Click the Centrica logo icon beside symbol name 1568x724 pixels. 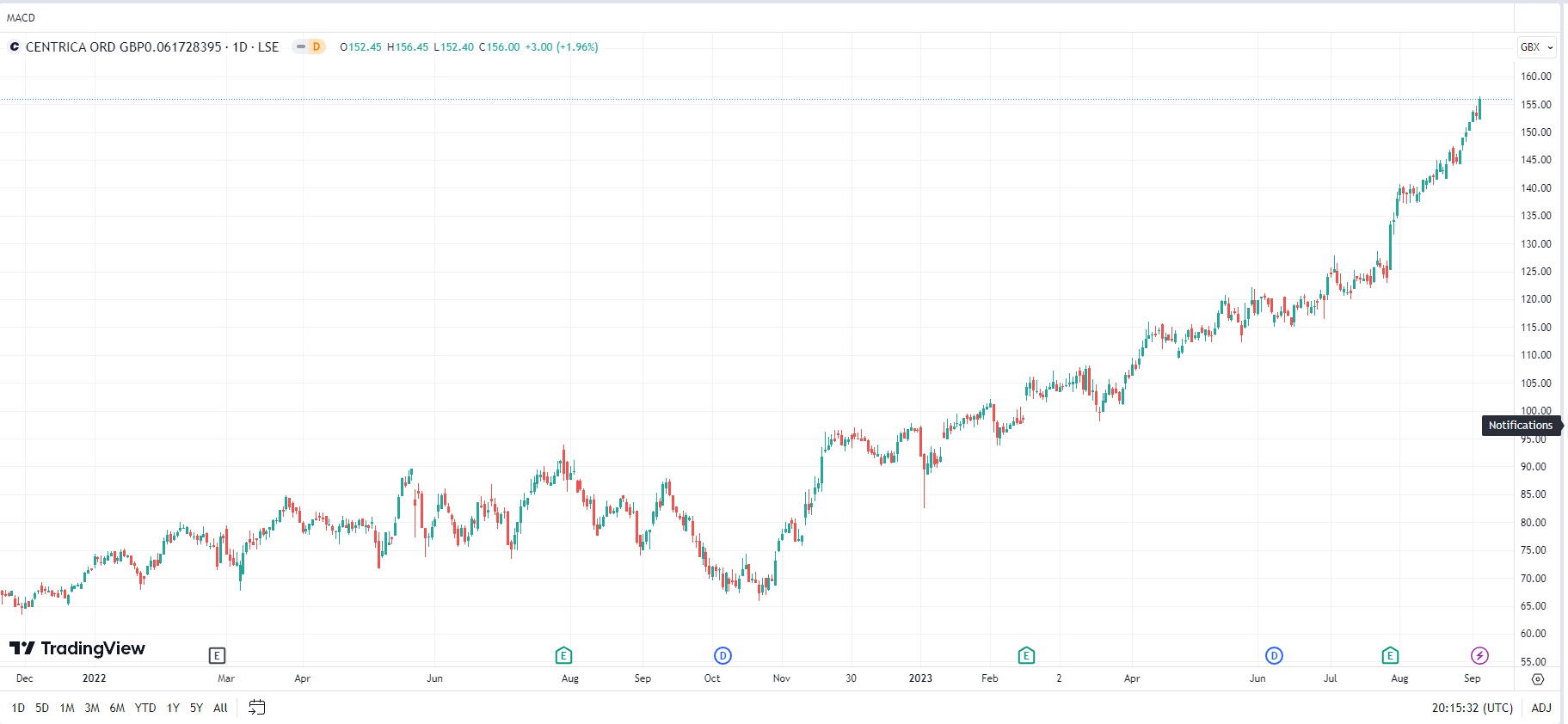point(15,47)
